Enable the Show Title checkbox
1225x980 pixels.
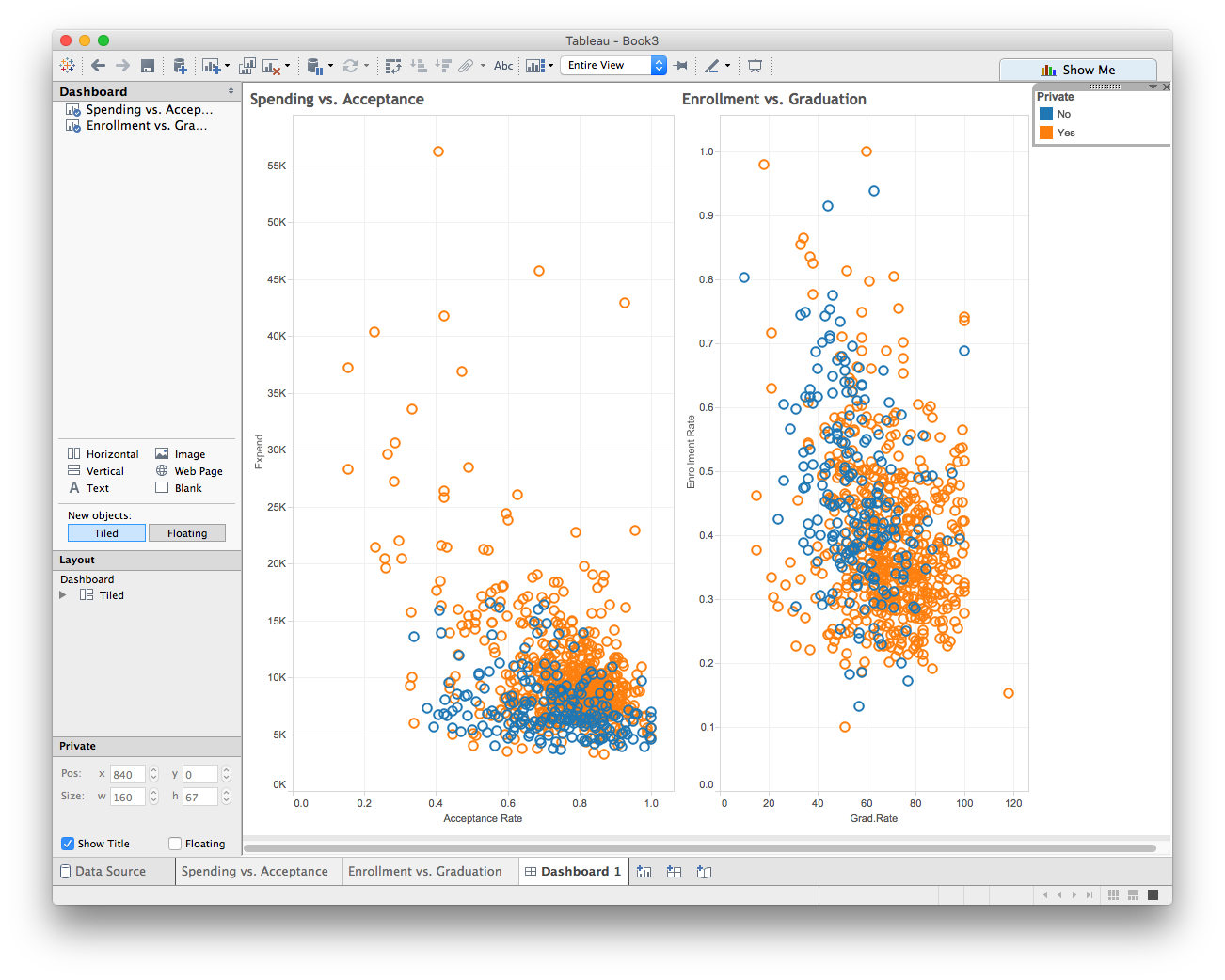[x=68, y=844]
